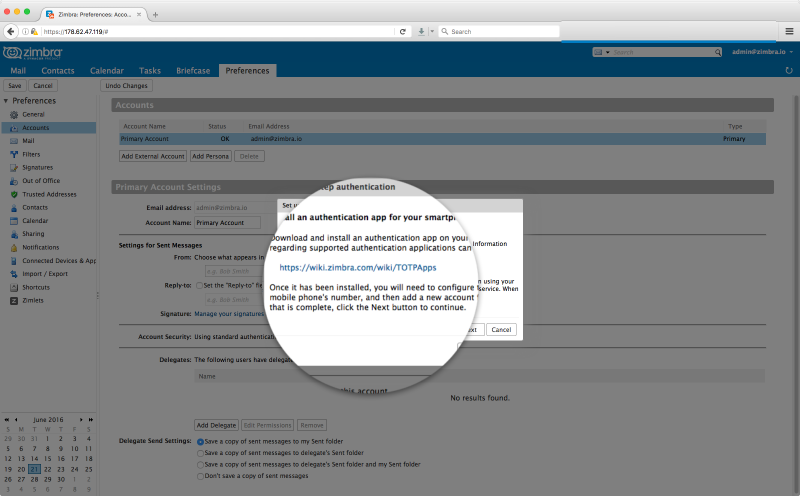Go to previous year in mini calendar
The image size is (800, 496).
[7, 419]
